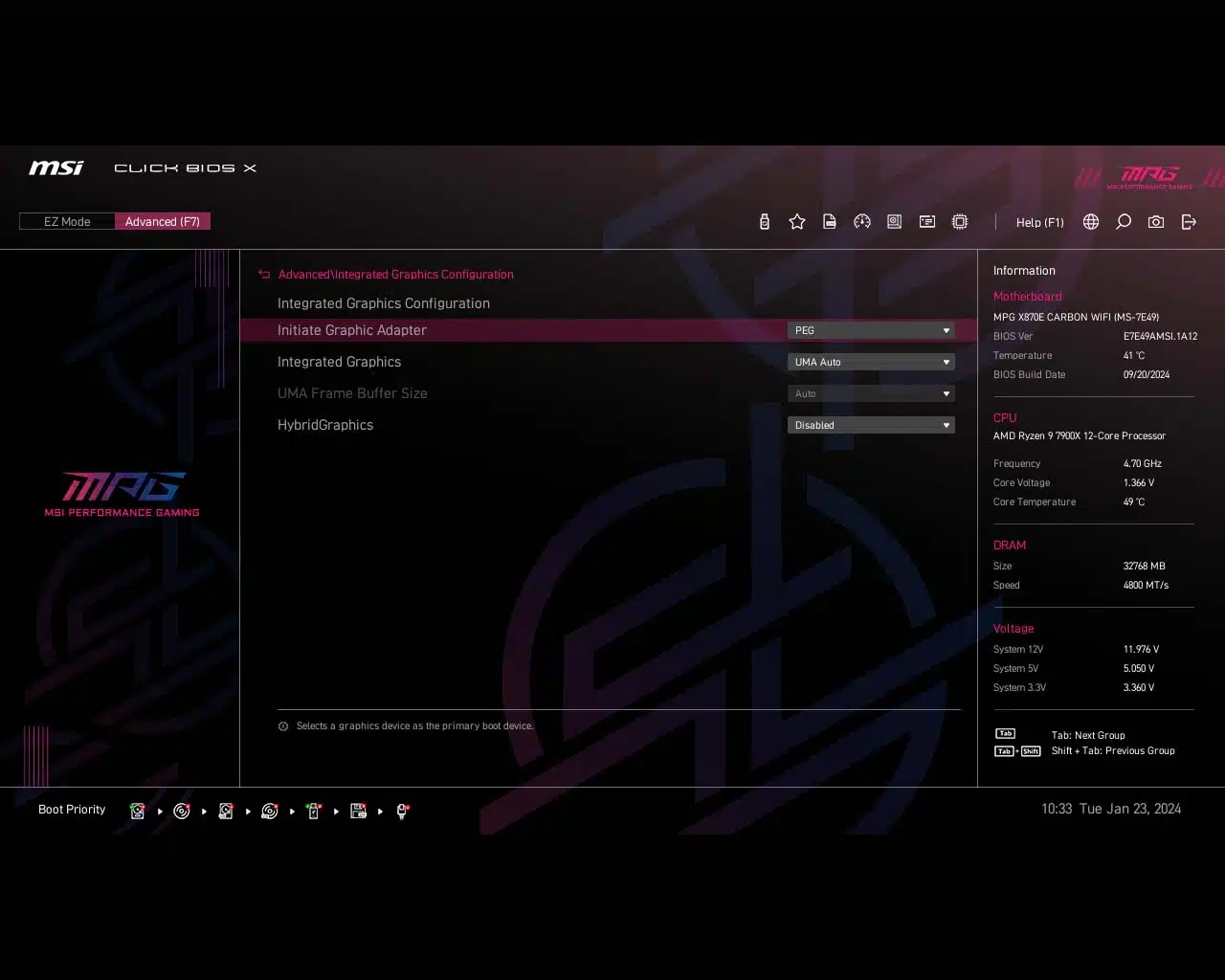Select the USB key boot device icon

tap(314, 811)
